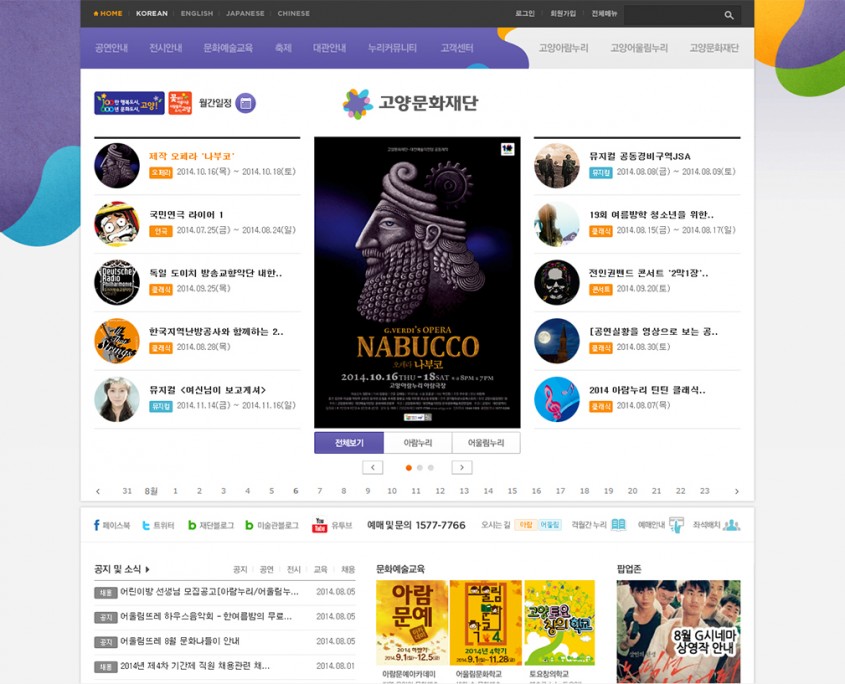
Task: Expand the 공지 및 소식 arrow
Action: click(x=147, y=569)
